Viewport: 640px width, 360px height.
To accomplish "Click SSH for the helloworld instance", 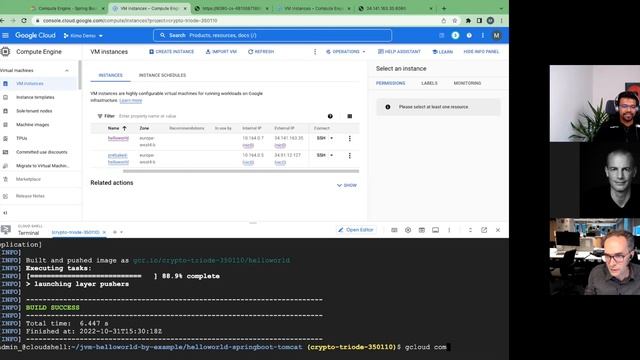I will tap(321, 138).
